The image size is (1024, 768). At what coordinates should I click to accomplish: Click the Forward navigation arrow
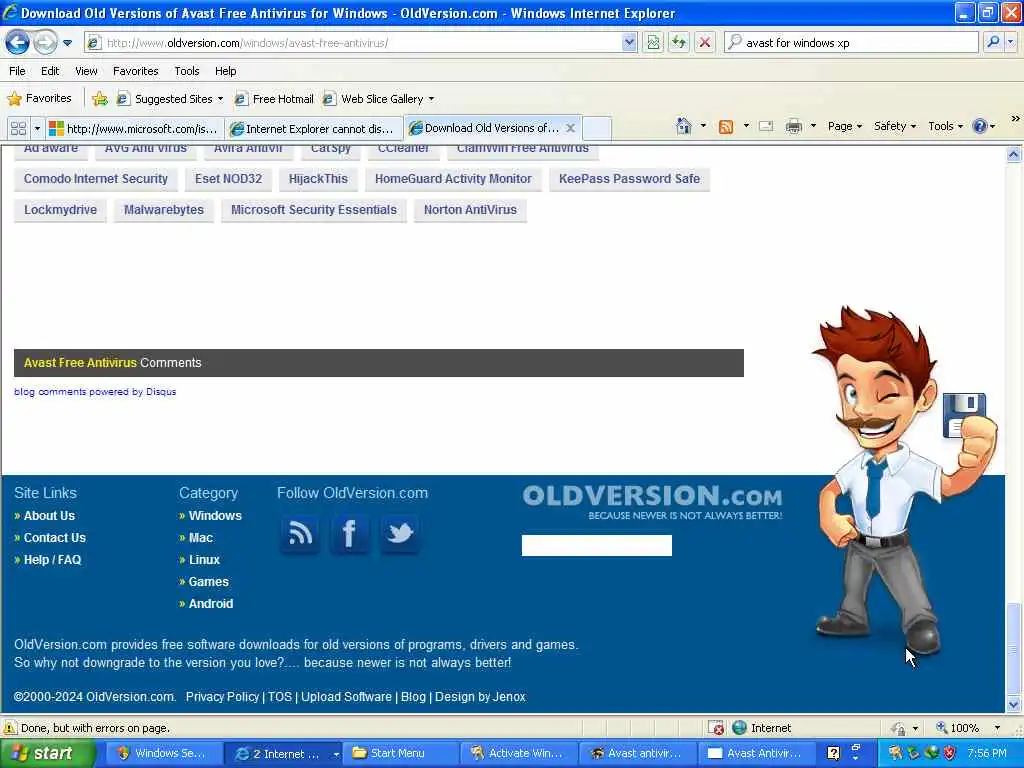[x=45, y=43]
